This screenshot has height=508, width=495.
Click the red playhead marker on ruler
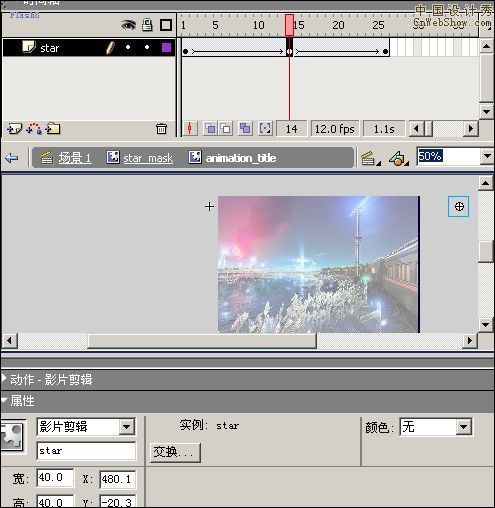pyautogui.click(x=289, y=25)
